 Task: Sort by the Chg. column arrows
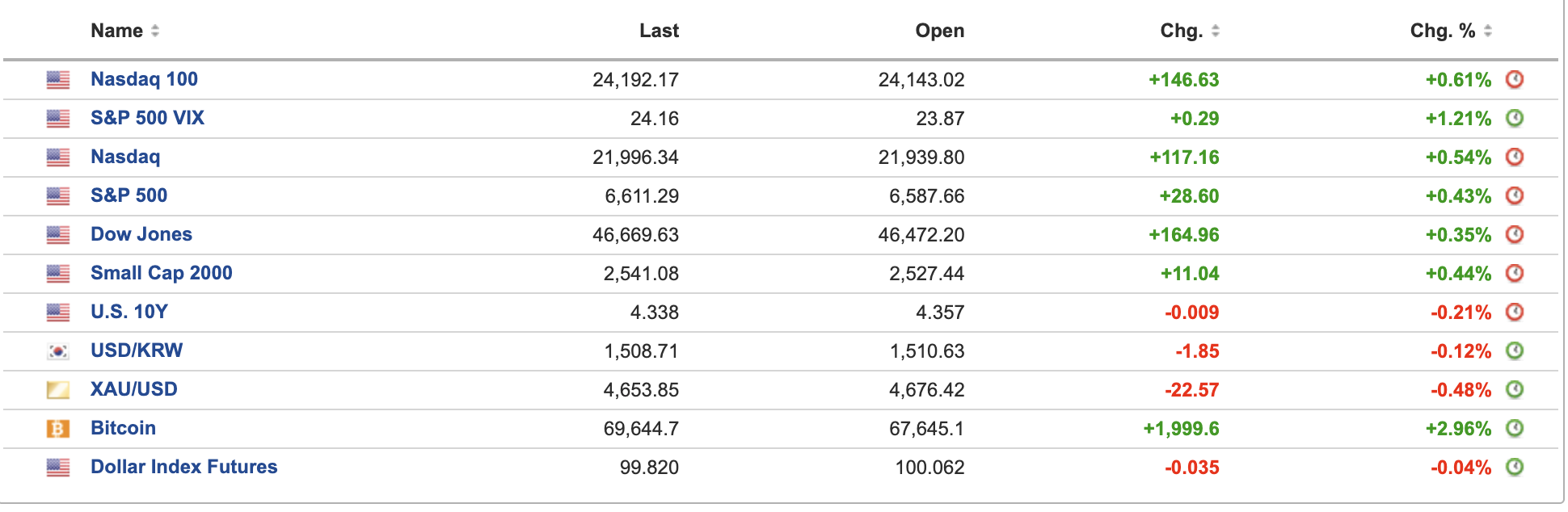pos(1215,31)
